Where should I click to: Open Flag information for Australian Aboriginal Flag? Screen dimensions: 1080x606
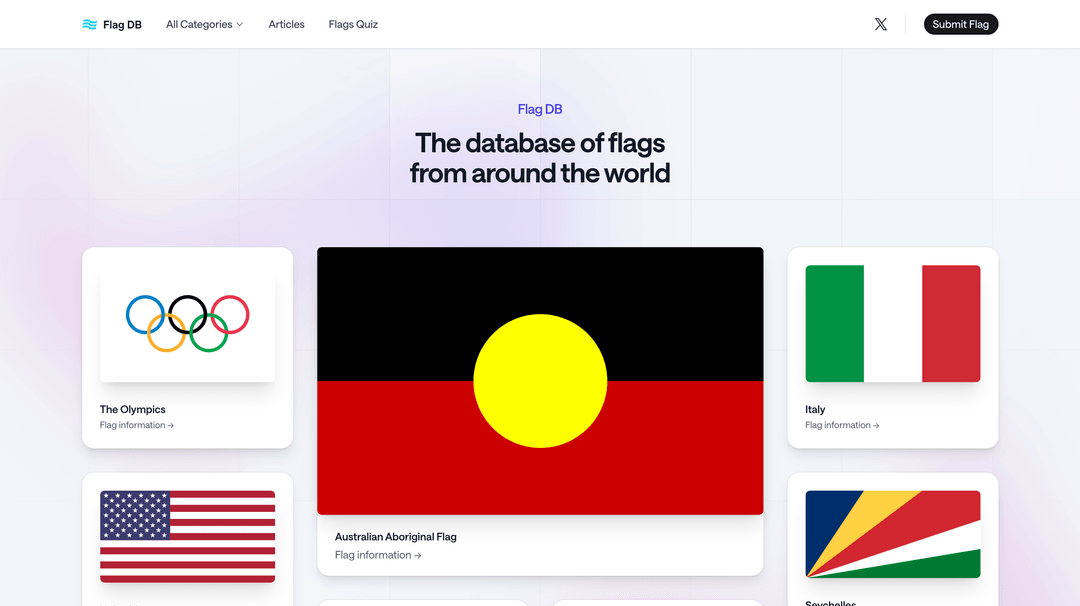click(x=378, y=556)
